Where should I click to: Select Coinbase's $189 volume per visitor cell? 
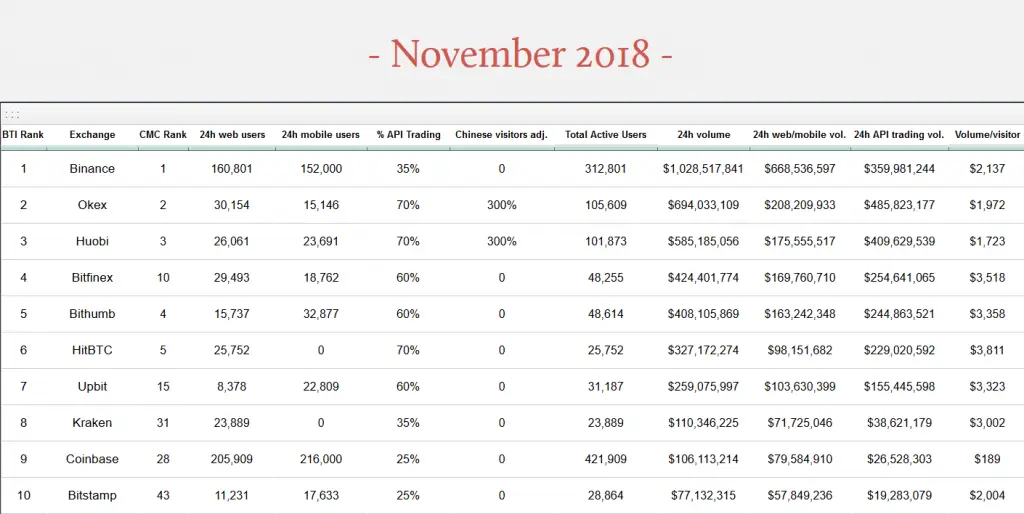coord(987,459)
